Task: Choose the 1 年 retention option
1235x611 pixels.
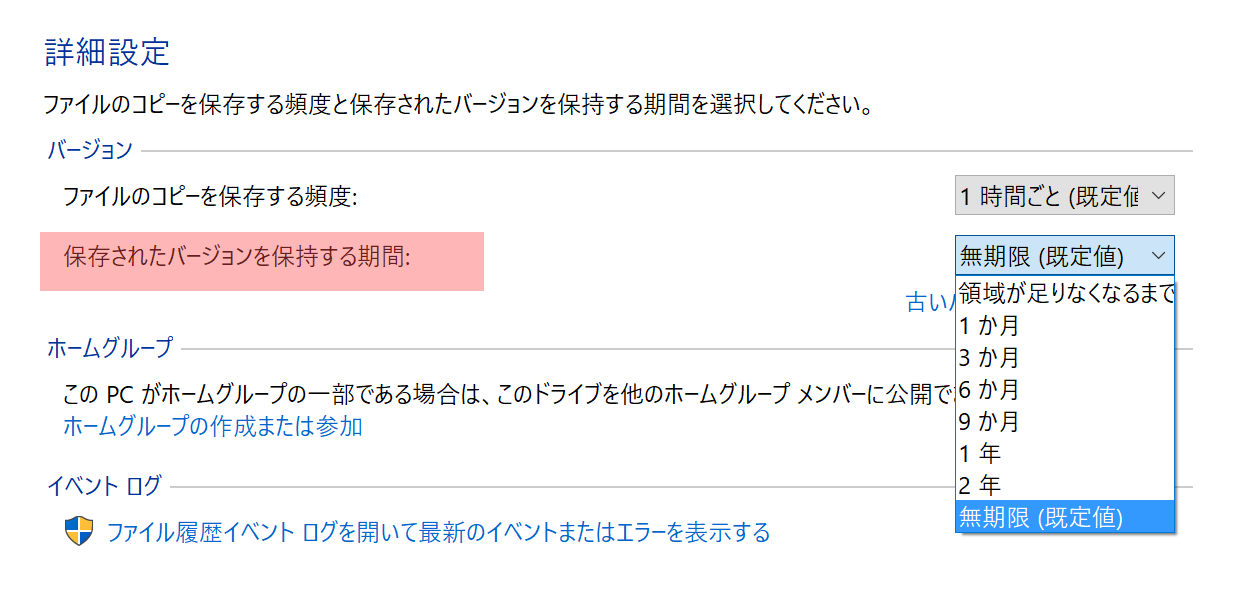Action: [1065, 453]
